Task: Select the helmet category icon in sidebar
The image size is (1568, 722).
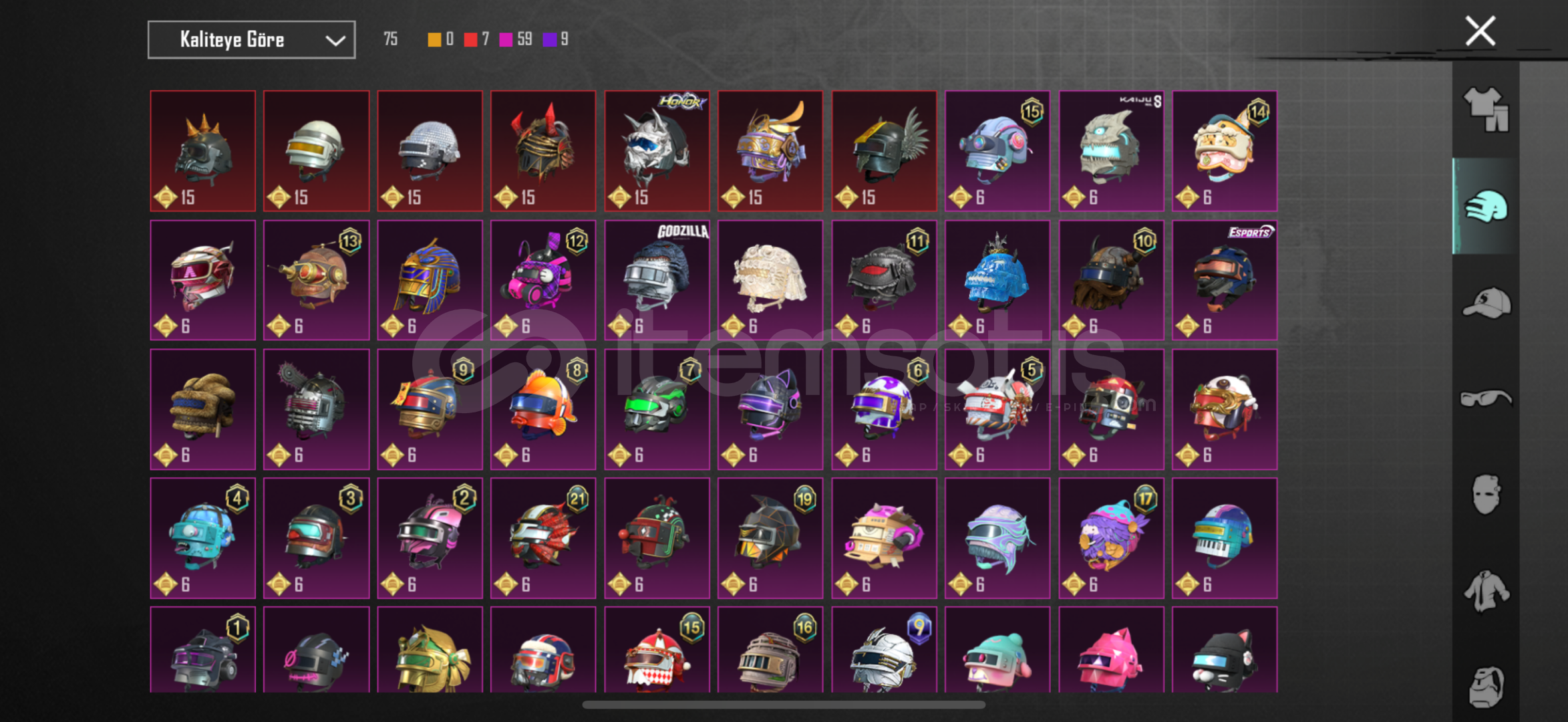Action: [x=1486, y=206]
